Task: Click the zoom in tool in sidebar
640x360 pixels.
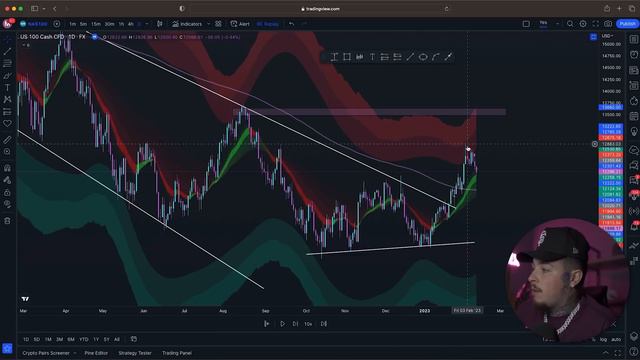Action: point(7,152)
